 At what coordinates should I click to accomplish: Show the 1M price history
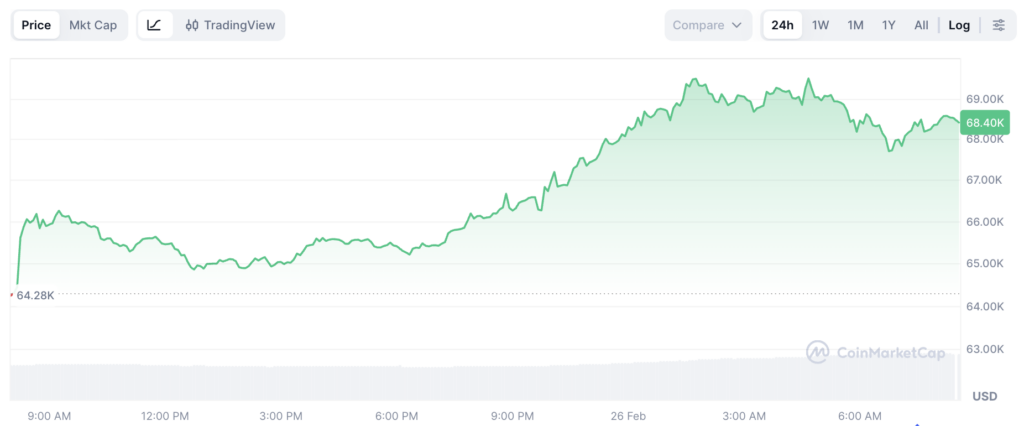coord(855,25)
